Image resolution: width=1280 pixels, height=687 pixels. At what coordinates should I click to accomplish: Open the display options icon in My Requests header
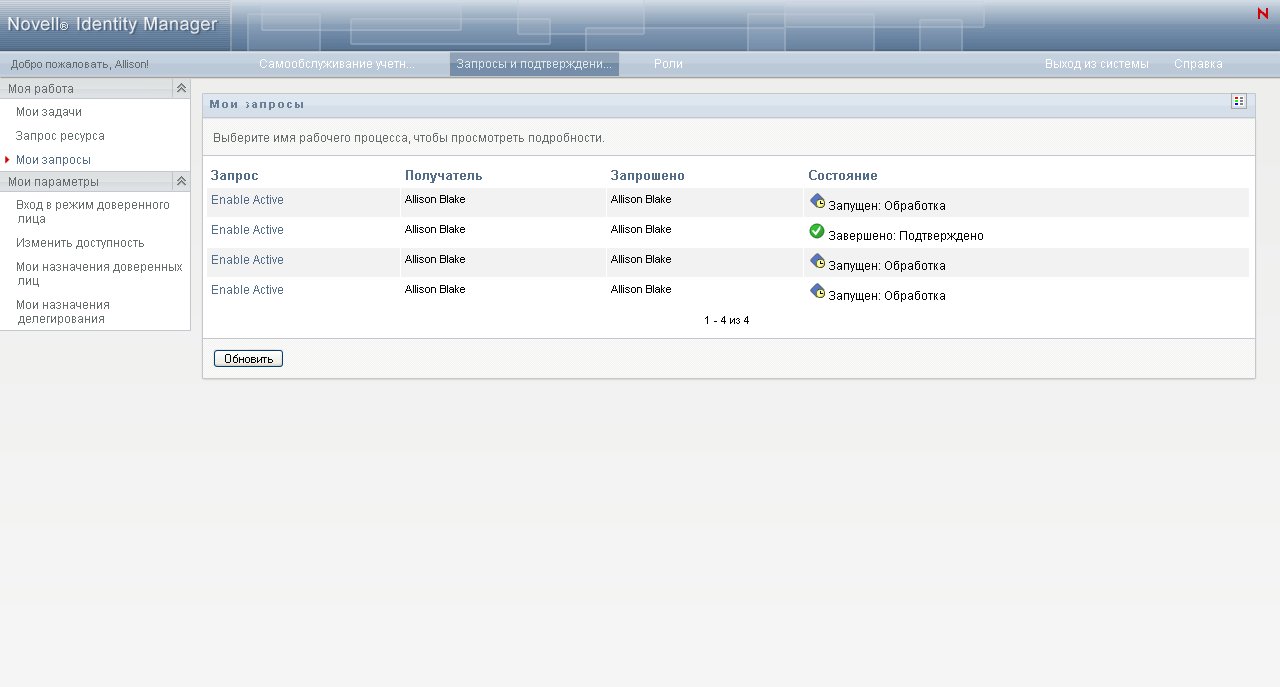pyautogui.click(x=1239, y=101)
